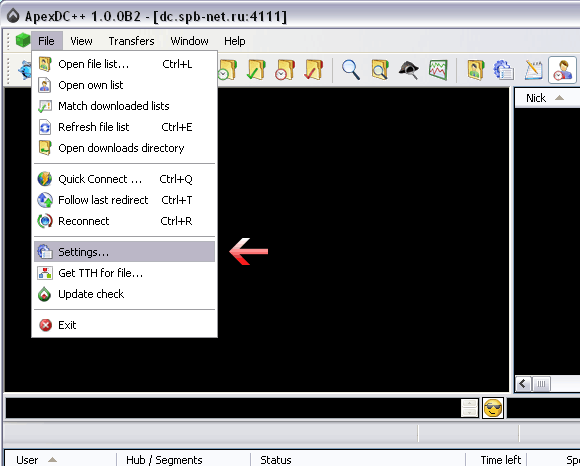Open the View menu

(x=81, y=41)
